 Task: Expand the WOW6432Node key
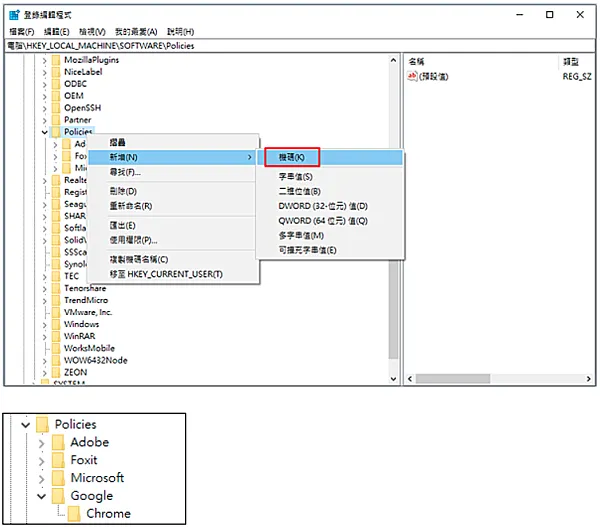(x=44, y=361)
